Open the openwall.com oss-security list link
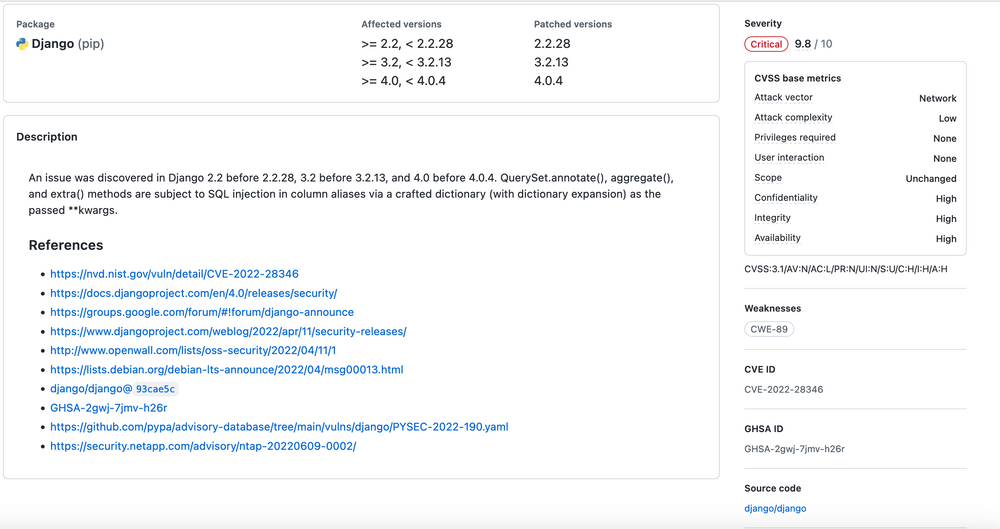Screen dimensions: 1000x529 192,351
